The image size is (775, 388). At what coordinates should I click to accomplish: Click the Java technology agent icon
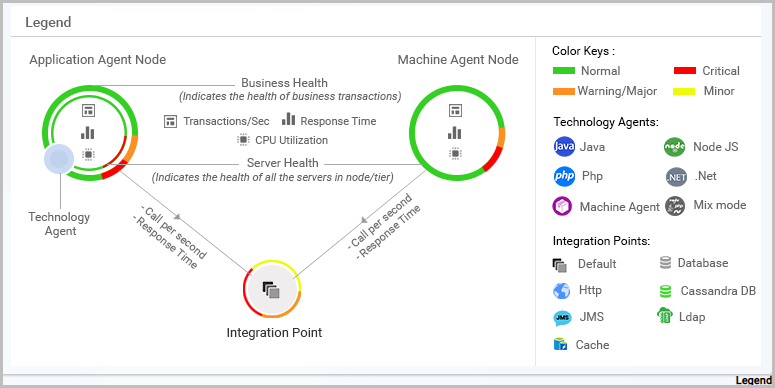[x=564, y=147]
